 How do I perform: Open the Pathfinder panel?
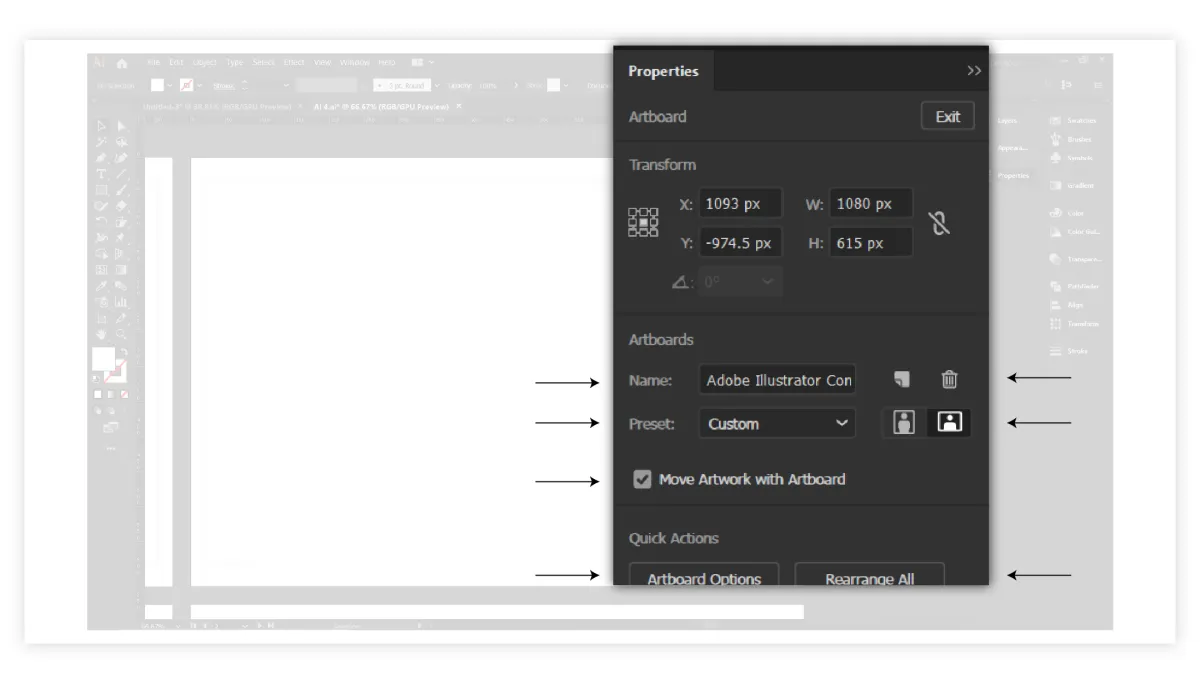(x=1075, y=287)
